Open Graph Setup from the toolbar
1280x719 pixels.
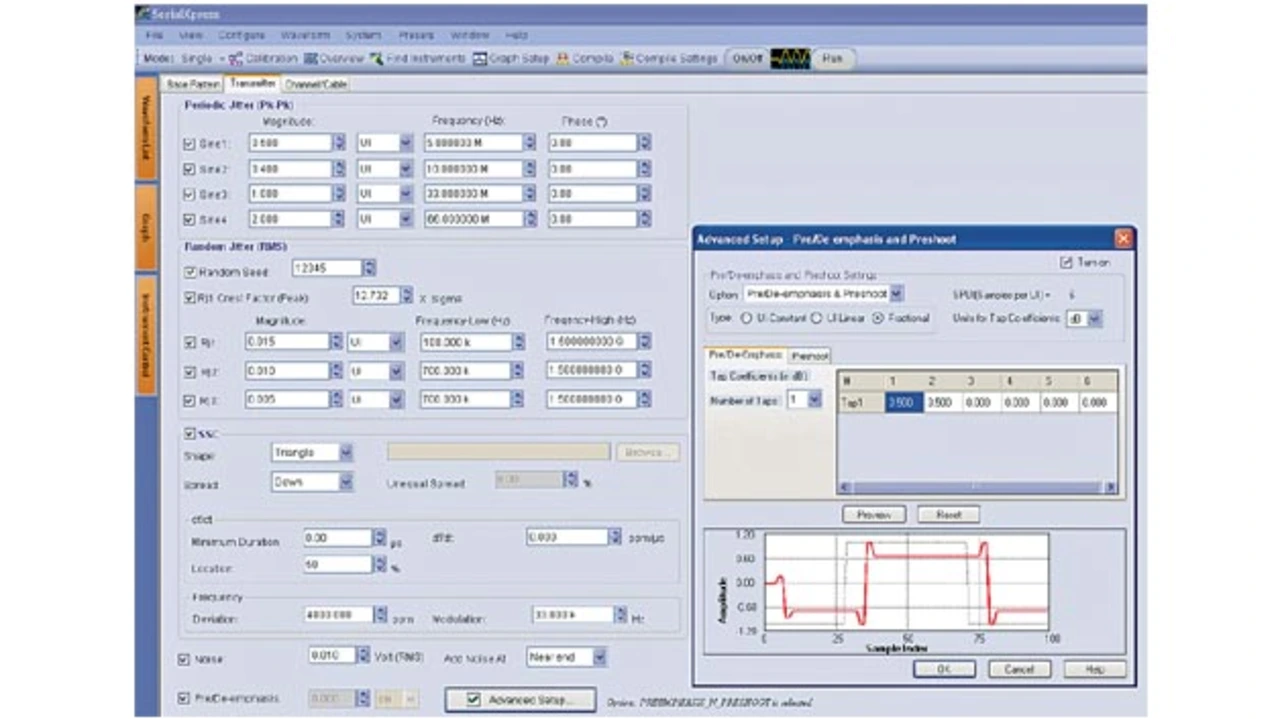click(511, 59)
